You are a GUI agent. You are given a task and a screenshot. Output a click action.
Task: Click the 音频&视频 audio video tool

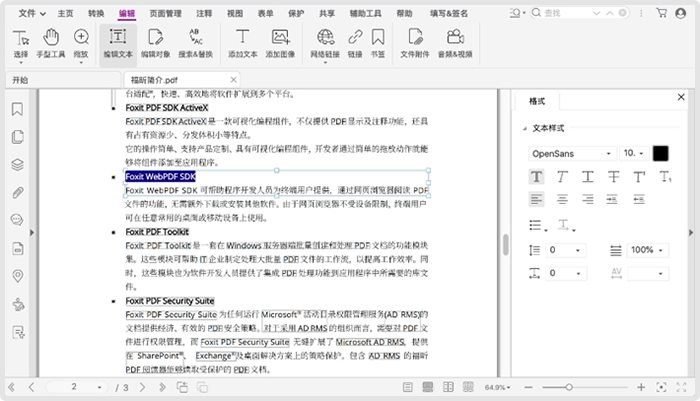coord(455,44)
